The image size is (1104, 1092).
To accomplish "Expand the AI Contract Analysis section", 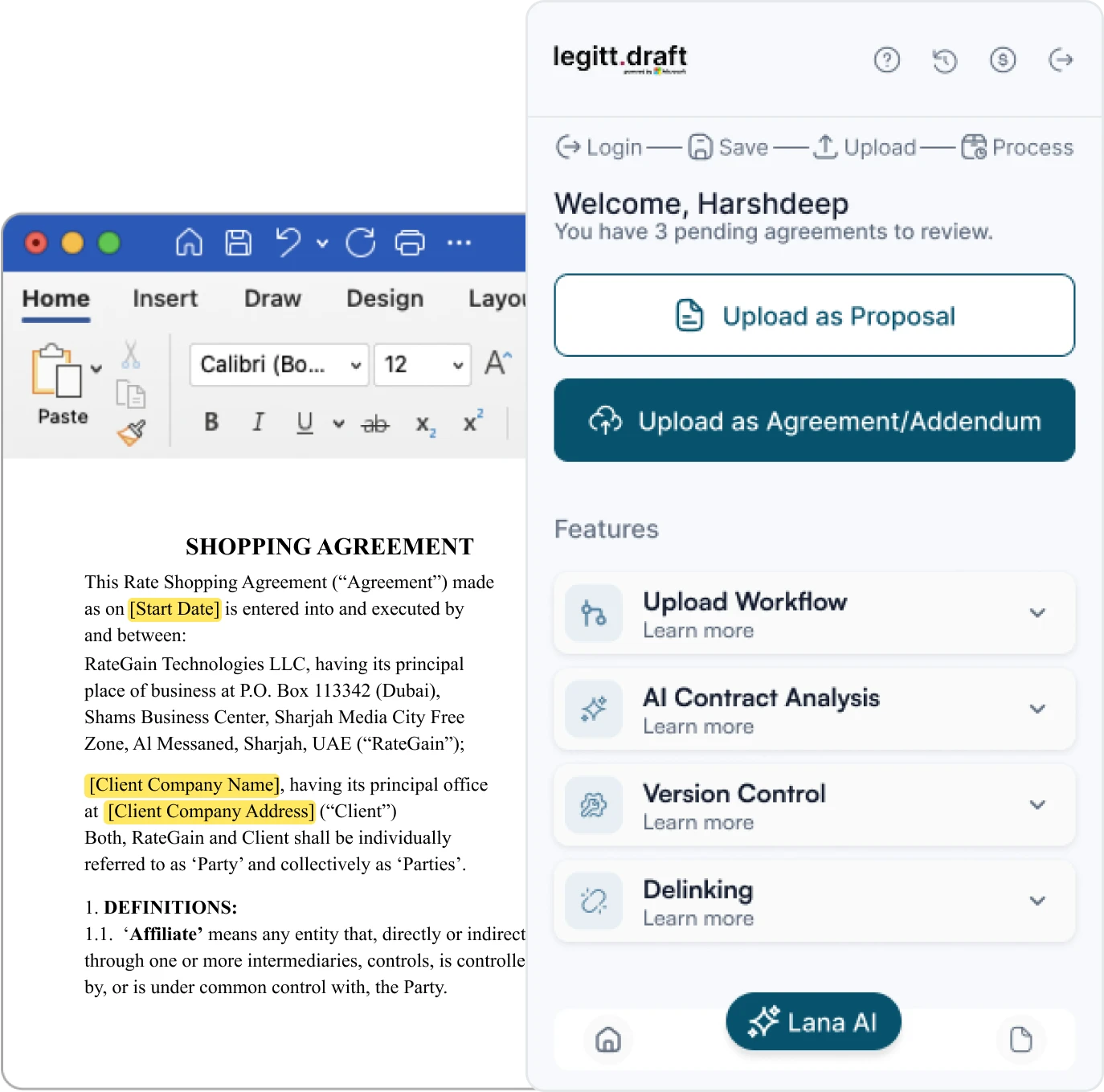I will (x=1037, y=709).
